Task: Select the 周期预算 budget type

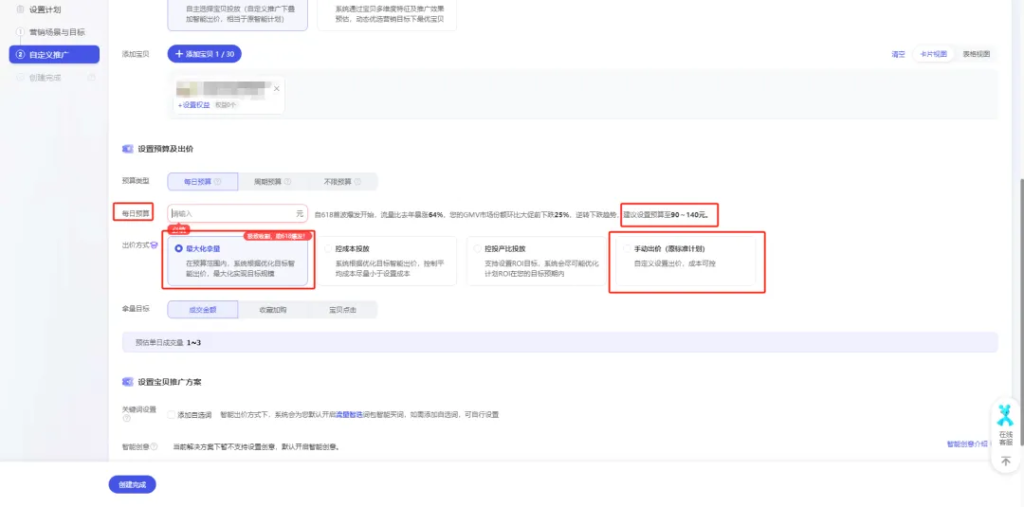Action: (272, 182)
